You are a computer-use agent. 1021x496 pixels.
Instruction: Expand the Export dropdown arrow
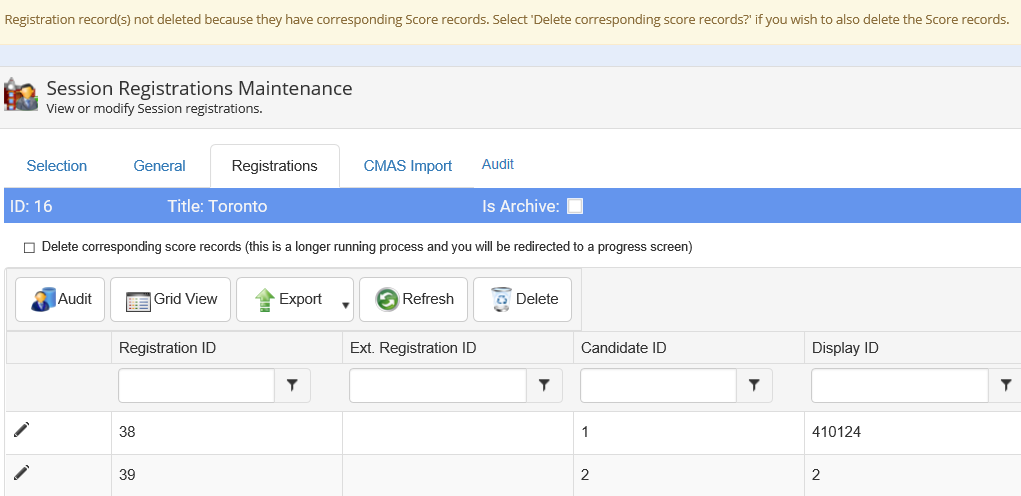tap(346, 306)
